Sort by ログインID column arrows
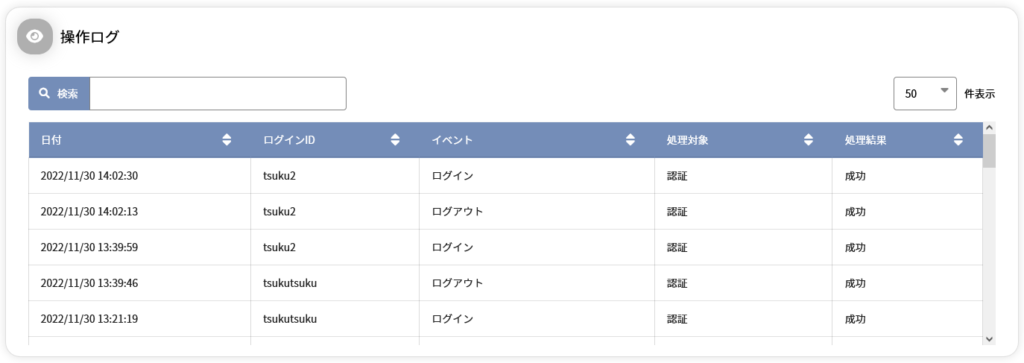This screenshot has height=363, width=1024. point(394,140)
